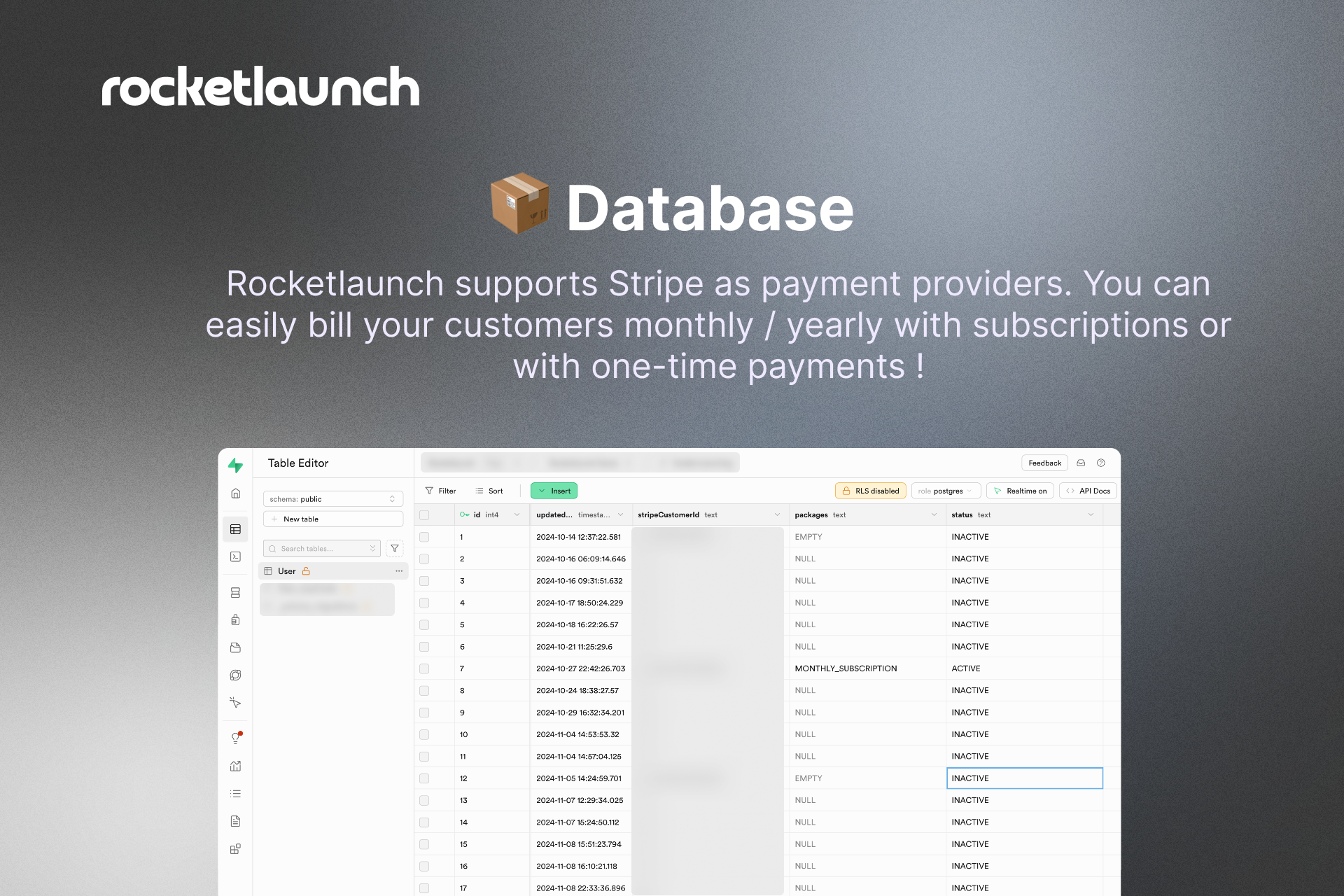Check the checkbox for row id 14
This screenshot has height=896, width=1344.
(x=424, y=822)
